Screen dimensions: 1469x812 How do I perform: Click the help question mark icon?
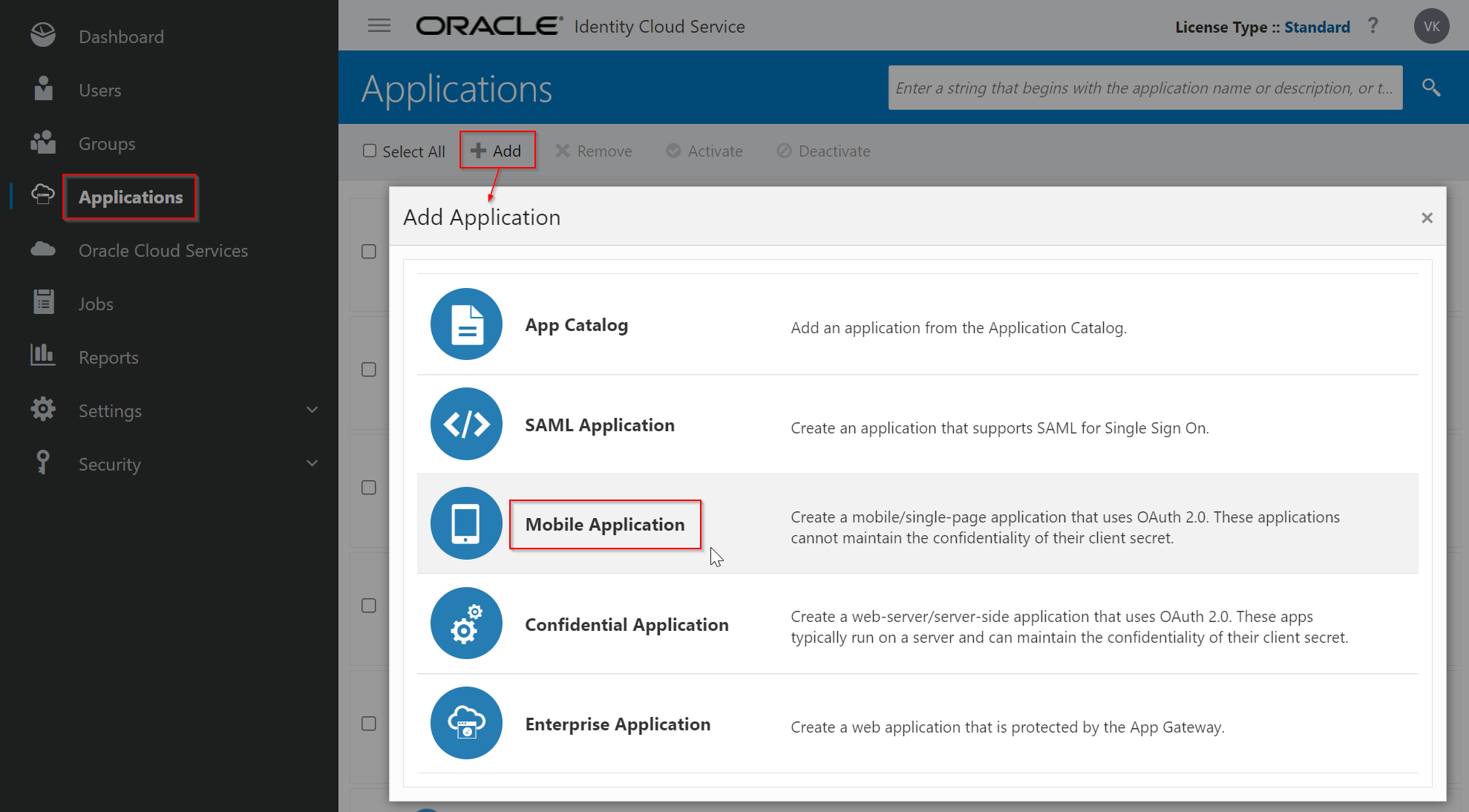coord(1373,26)
